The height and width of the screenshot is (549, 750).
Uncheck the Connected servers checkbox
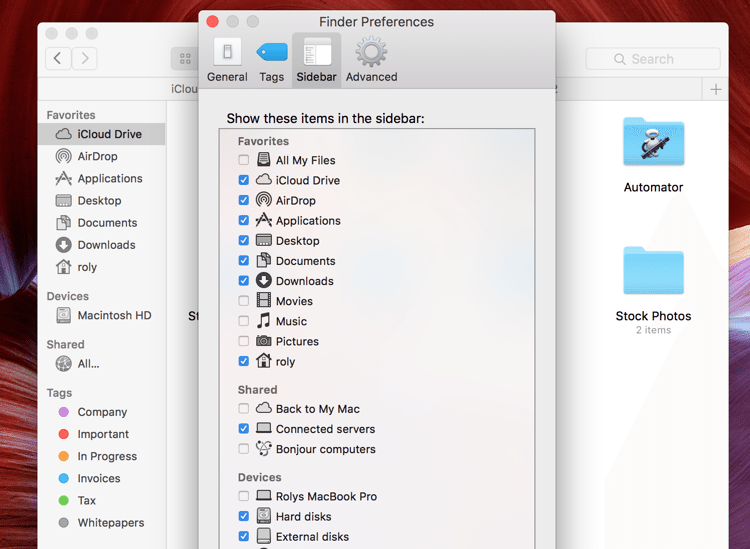pyautogui.click(x=243, y=428)
